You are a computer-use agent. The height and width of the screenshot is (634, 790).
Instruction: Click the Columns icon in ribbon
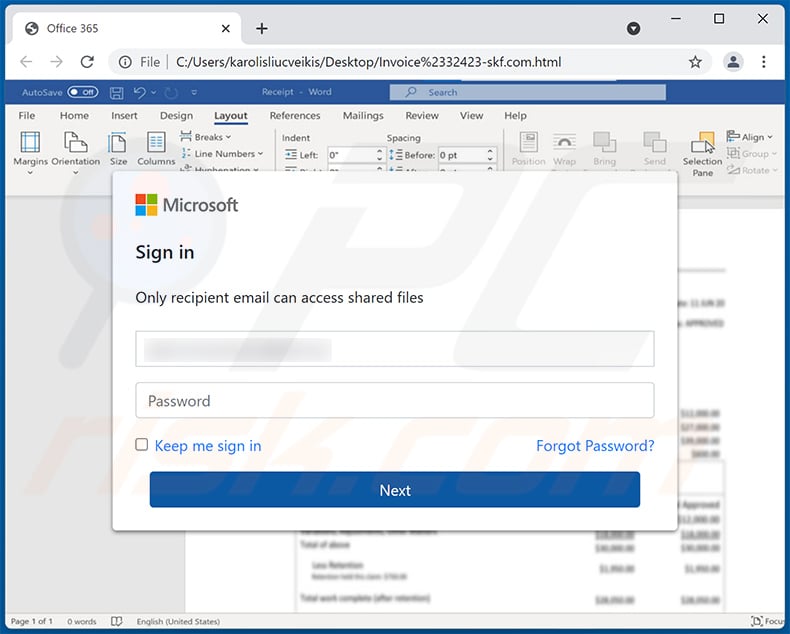(x=156, y=143)
